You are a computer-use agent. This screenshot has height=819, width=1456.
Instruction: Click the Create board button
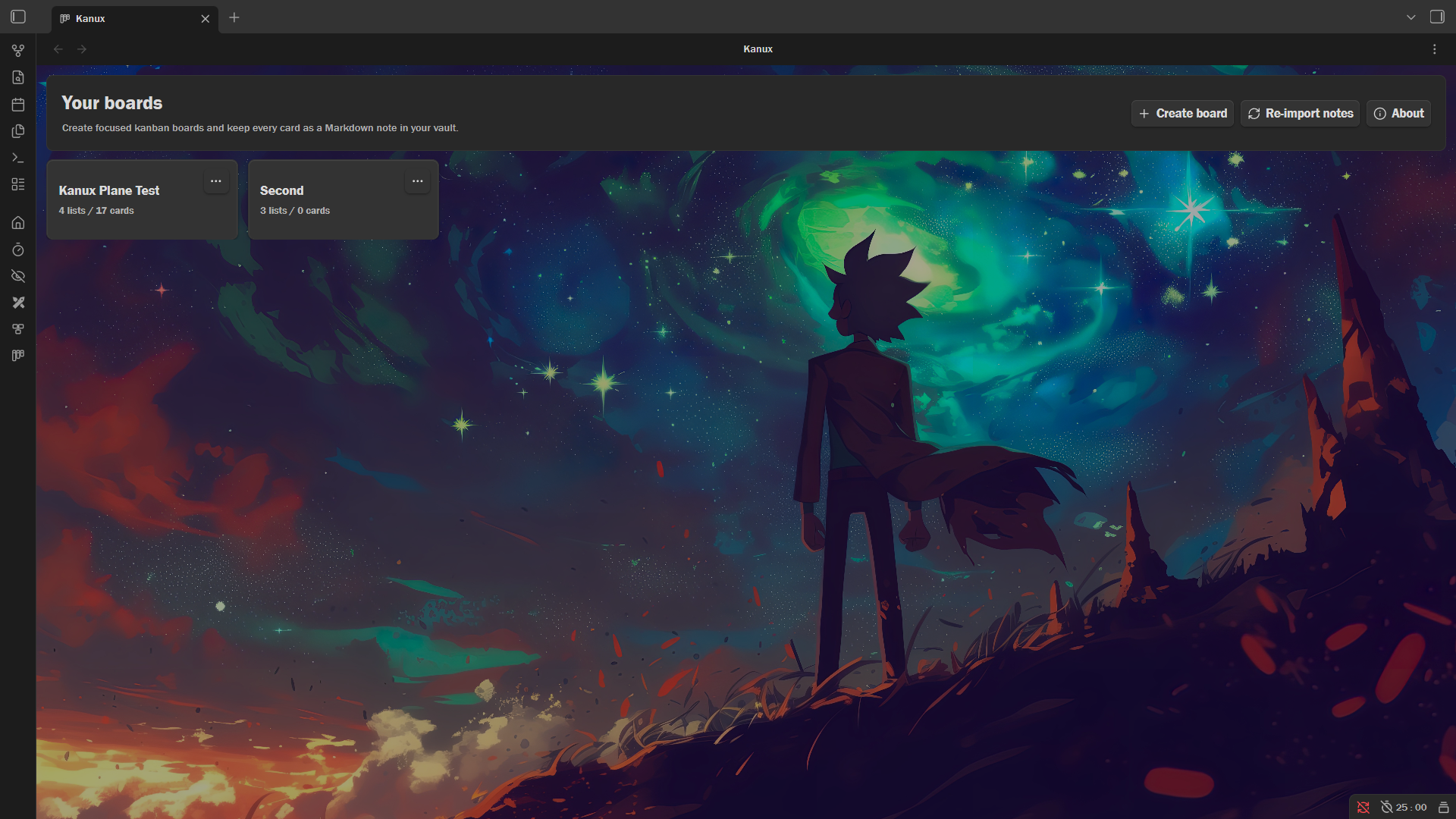[x=1183, y=114]
